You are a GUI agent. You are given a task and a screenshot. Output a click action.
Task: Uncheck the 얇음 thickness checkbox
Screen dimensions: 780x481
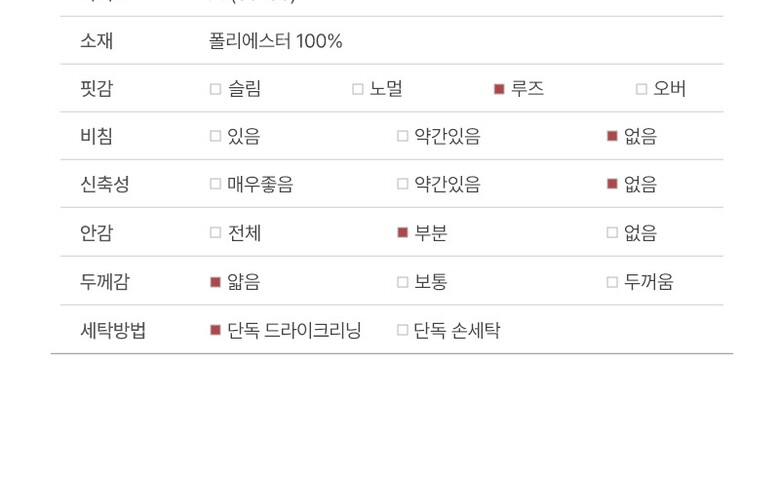(x=215, y=282)
